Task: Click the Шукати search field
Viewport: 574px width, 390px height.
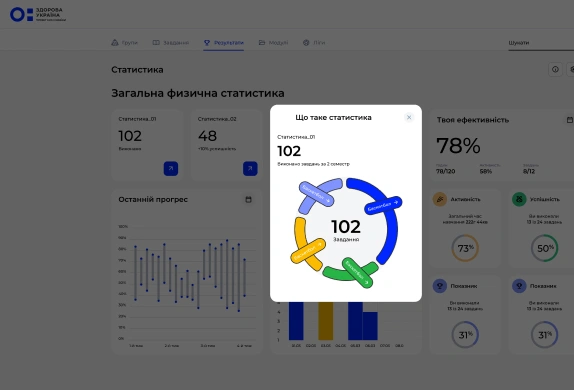Action: click(541, 43)
